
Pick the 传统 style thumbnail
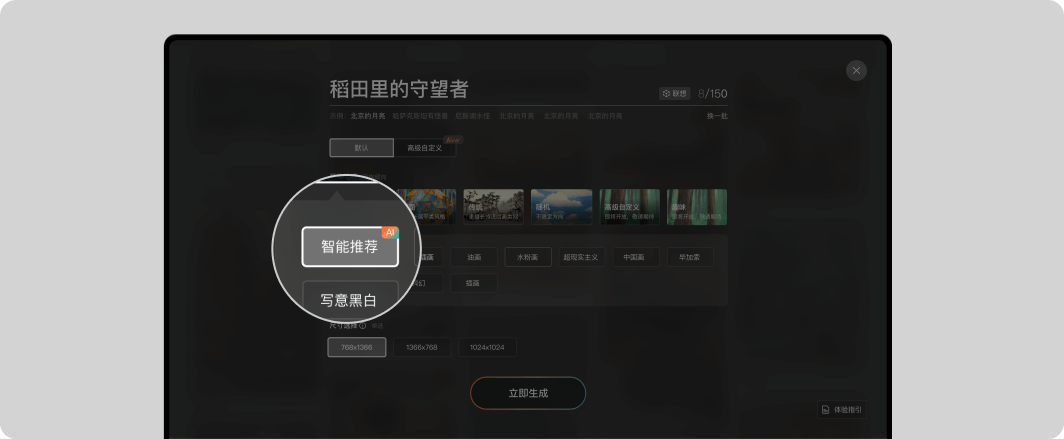493,206
